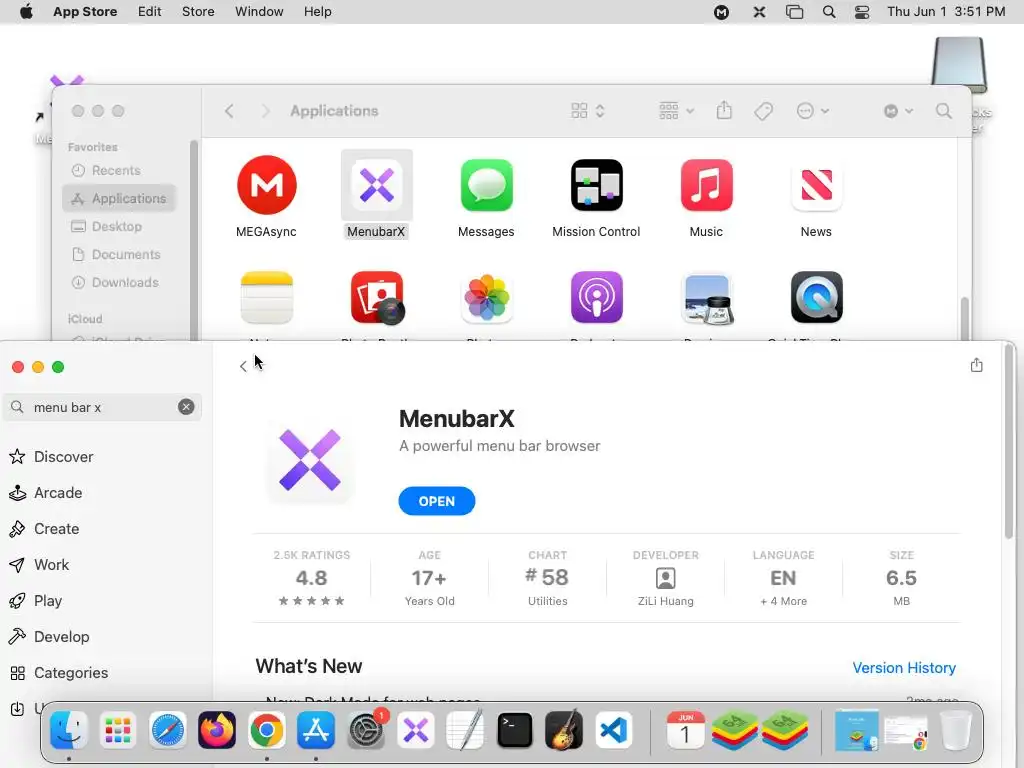This screenshot has width=1024, height=768.
Task: Go forward in Finder window
Action: coord(265,111)
